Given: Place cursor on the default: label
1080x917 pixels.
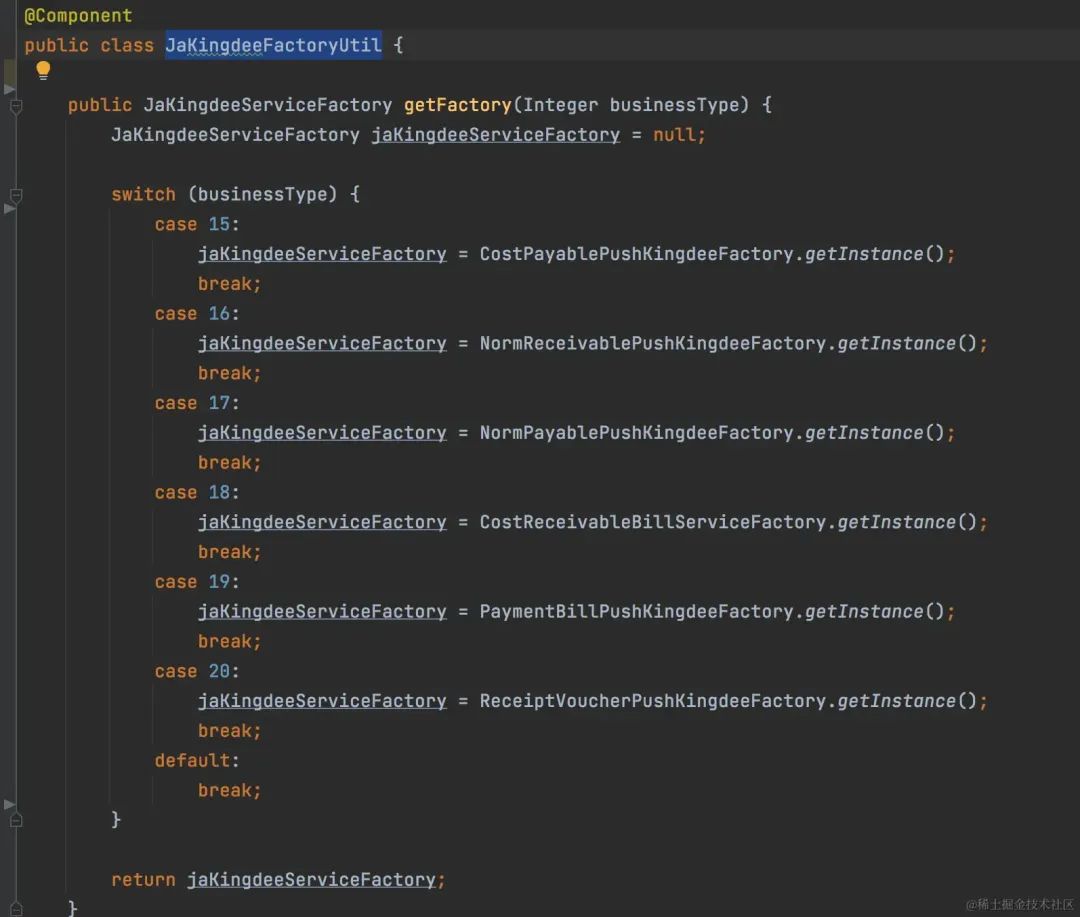Looking at the screenshot, I should point(196,761).
